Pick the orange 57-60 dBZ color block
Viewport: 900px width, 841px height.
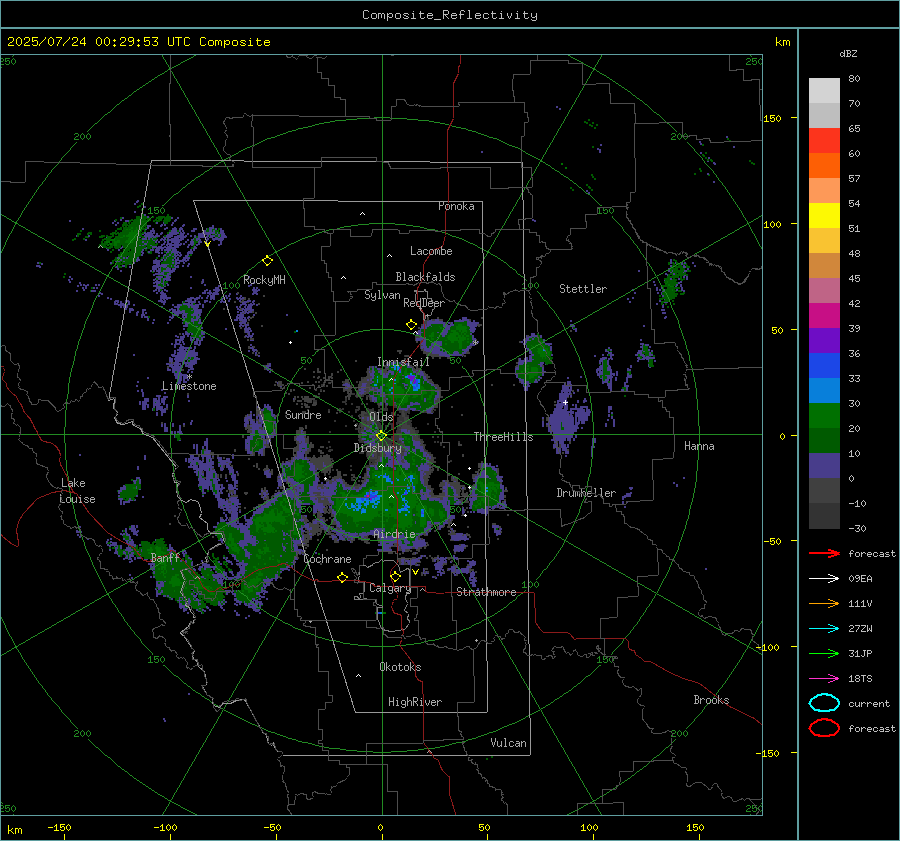824,166
